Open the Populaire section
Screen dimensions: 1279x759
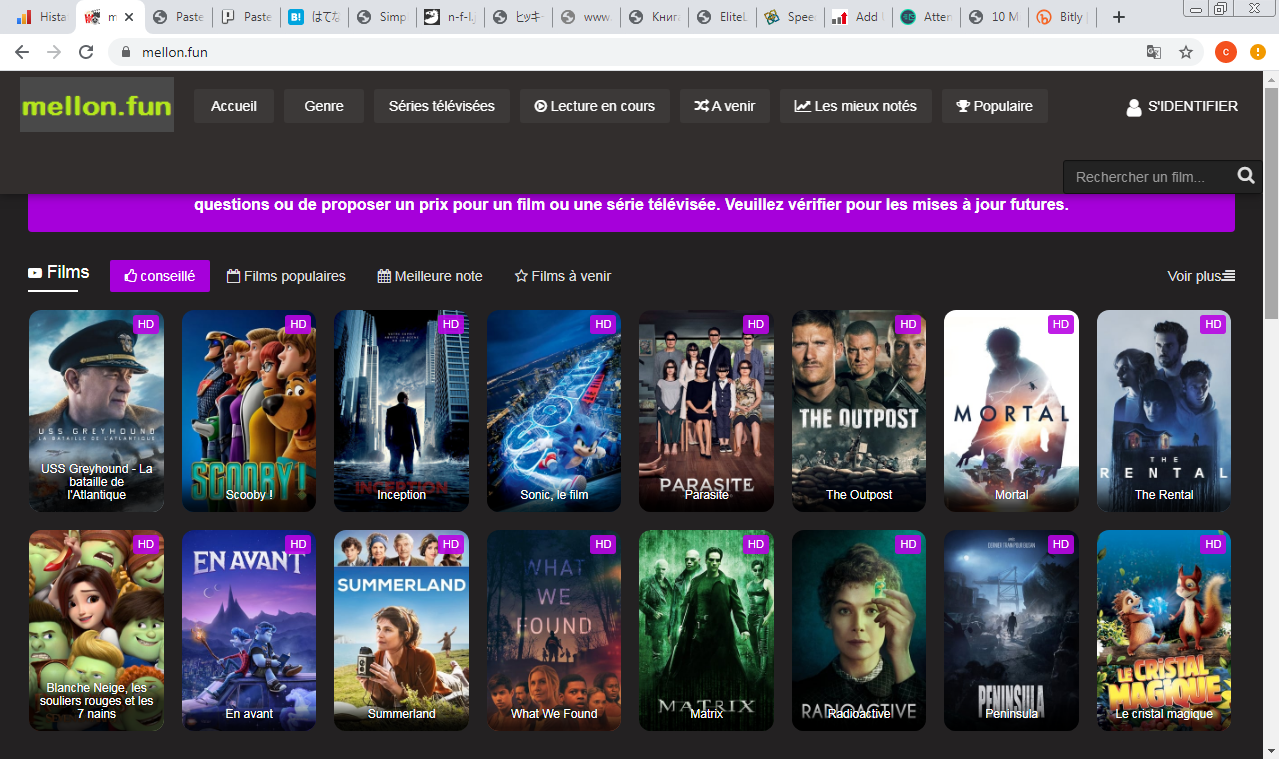(995, 106)
